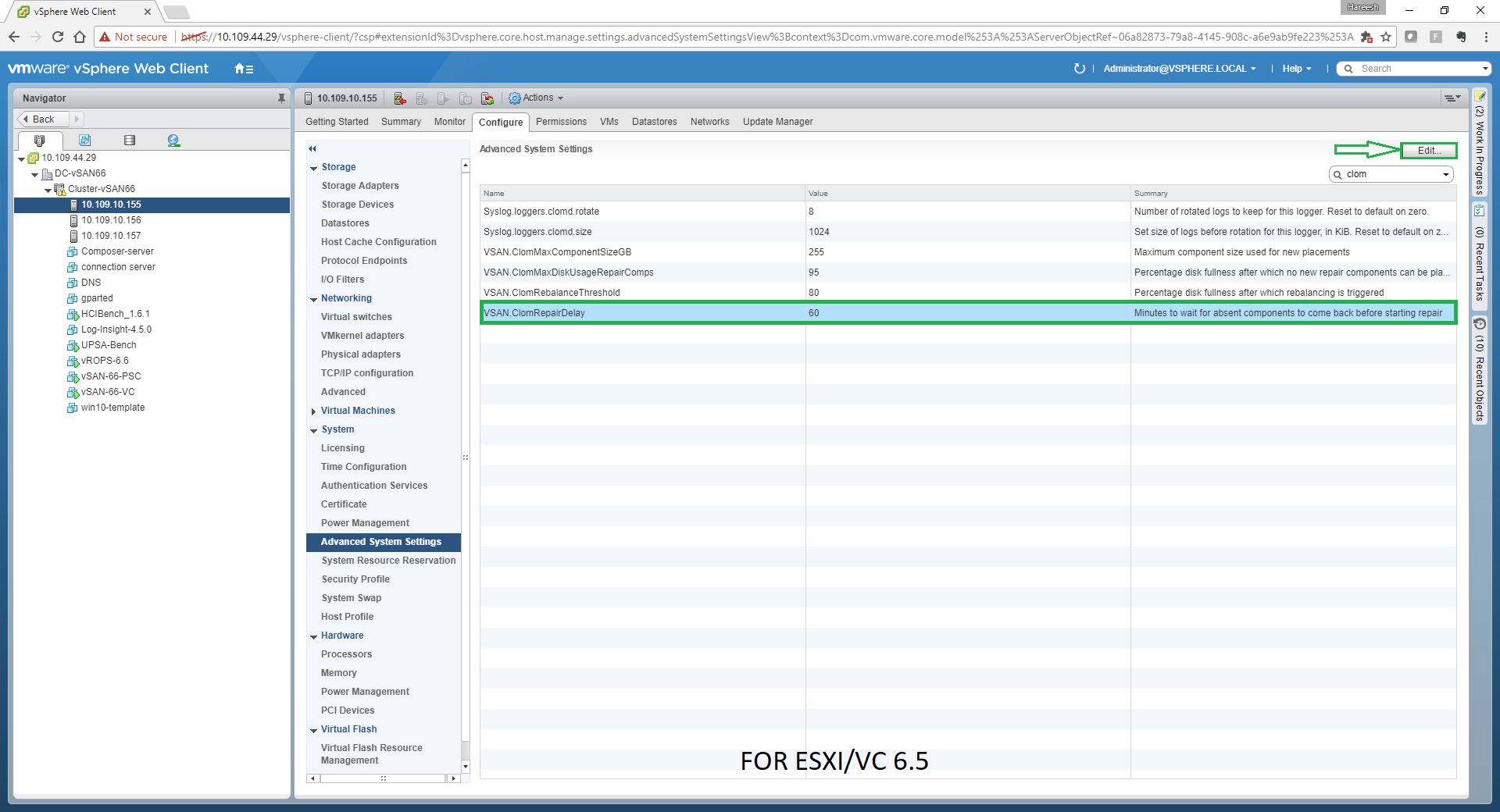The height and width of the screenshot is (812, 1500).
Task: Switch to Storage navigator view icon
Action: coord(130,141)
